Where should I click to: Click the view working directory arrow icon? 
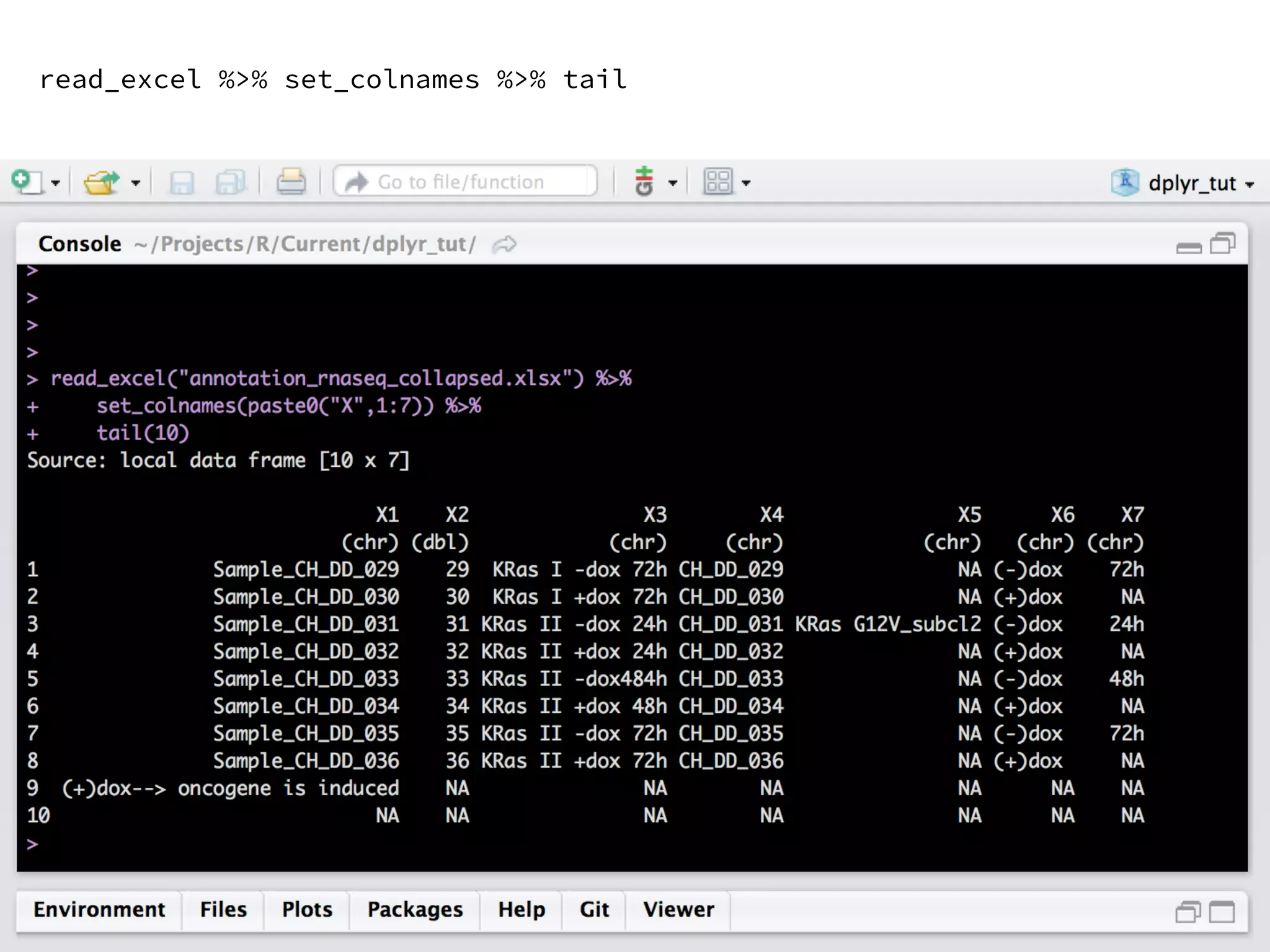504,244
